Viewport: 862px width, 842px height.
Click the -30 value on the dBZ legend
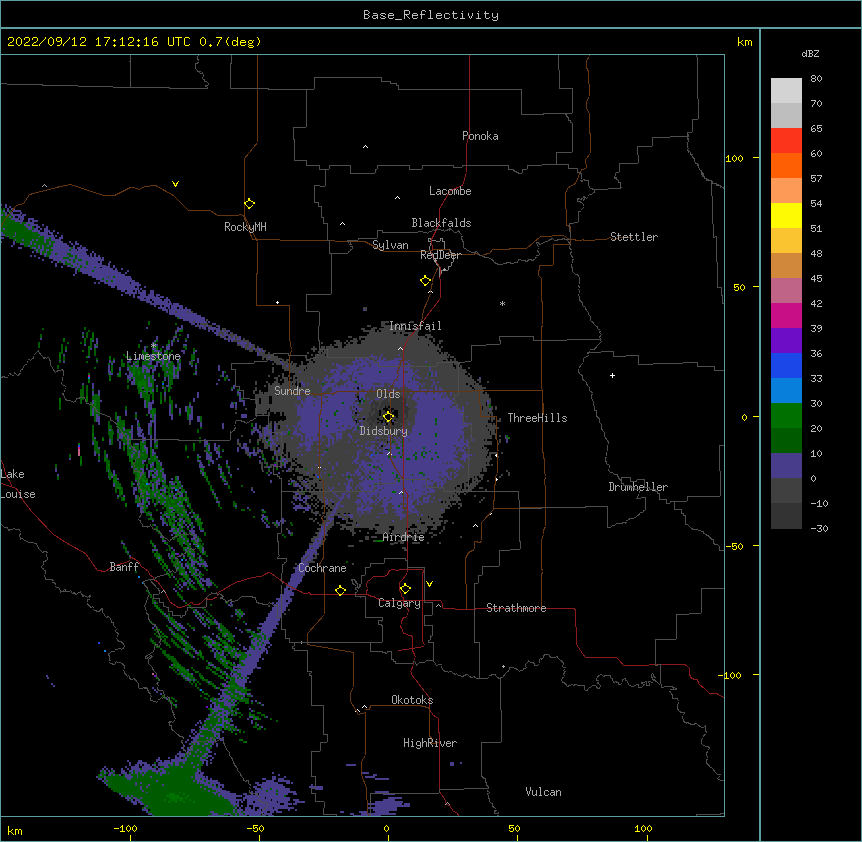[819, 528]
